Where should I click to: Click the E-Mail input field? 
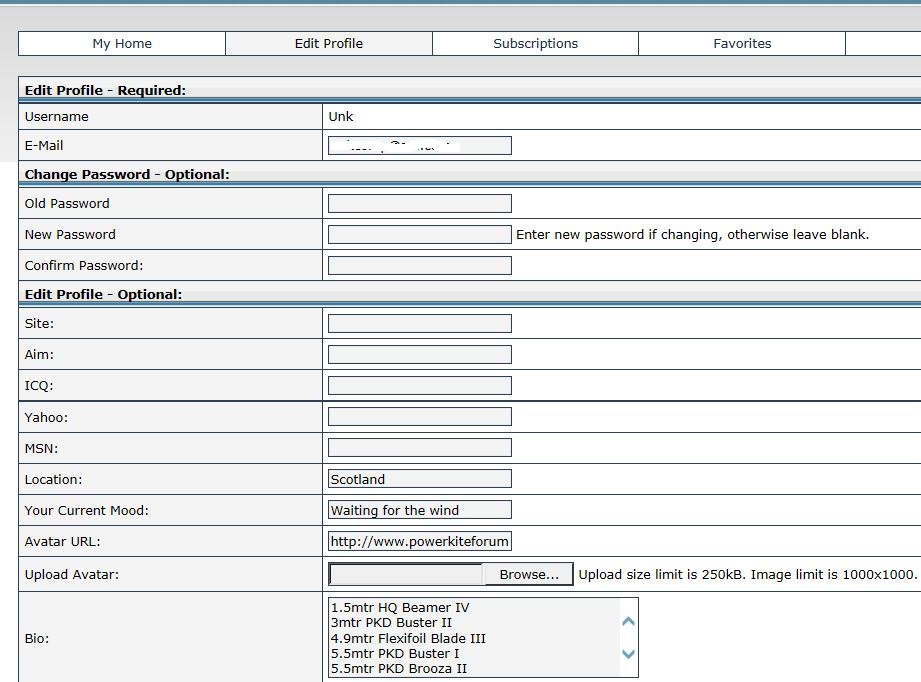click(x=419, y=146)
